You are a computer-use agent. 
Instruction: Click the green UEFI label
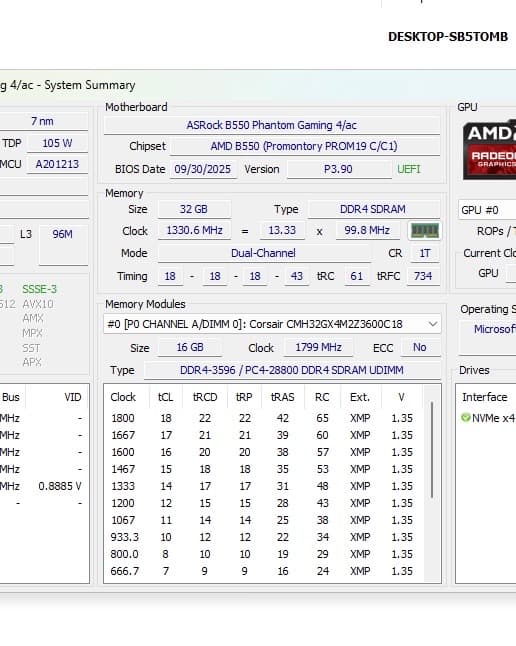(408, 169)
